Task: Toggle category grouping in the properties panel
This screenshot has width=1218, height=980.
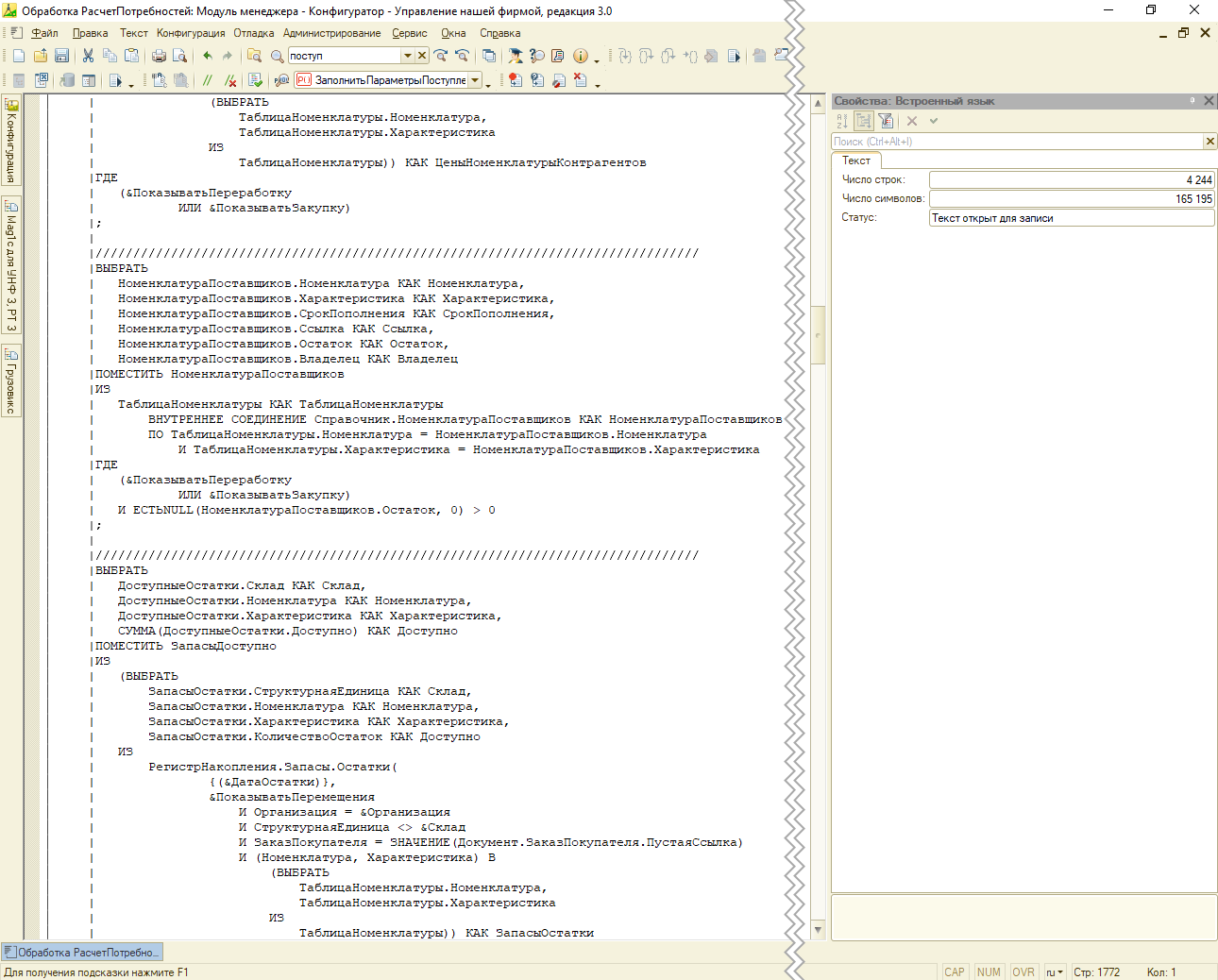Action: point(863,121)
